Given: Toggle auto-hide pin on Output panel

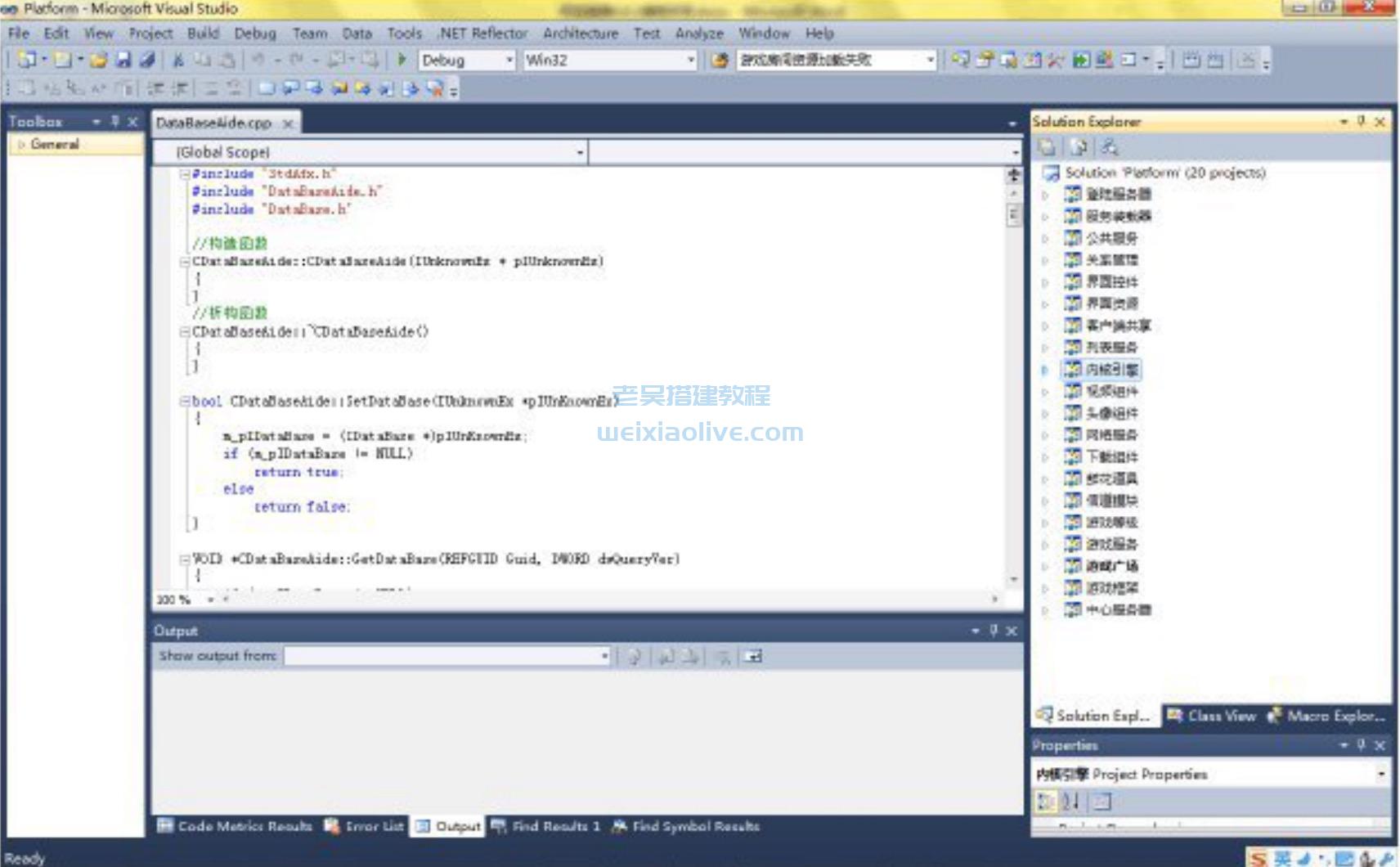Looking at the screenshot, I should [994, 631].
